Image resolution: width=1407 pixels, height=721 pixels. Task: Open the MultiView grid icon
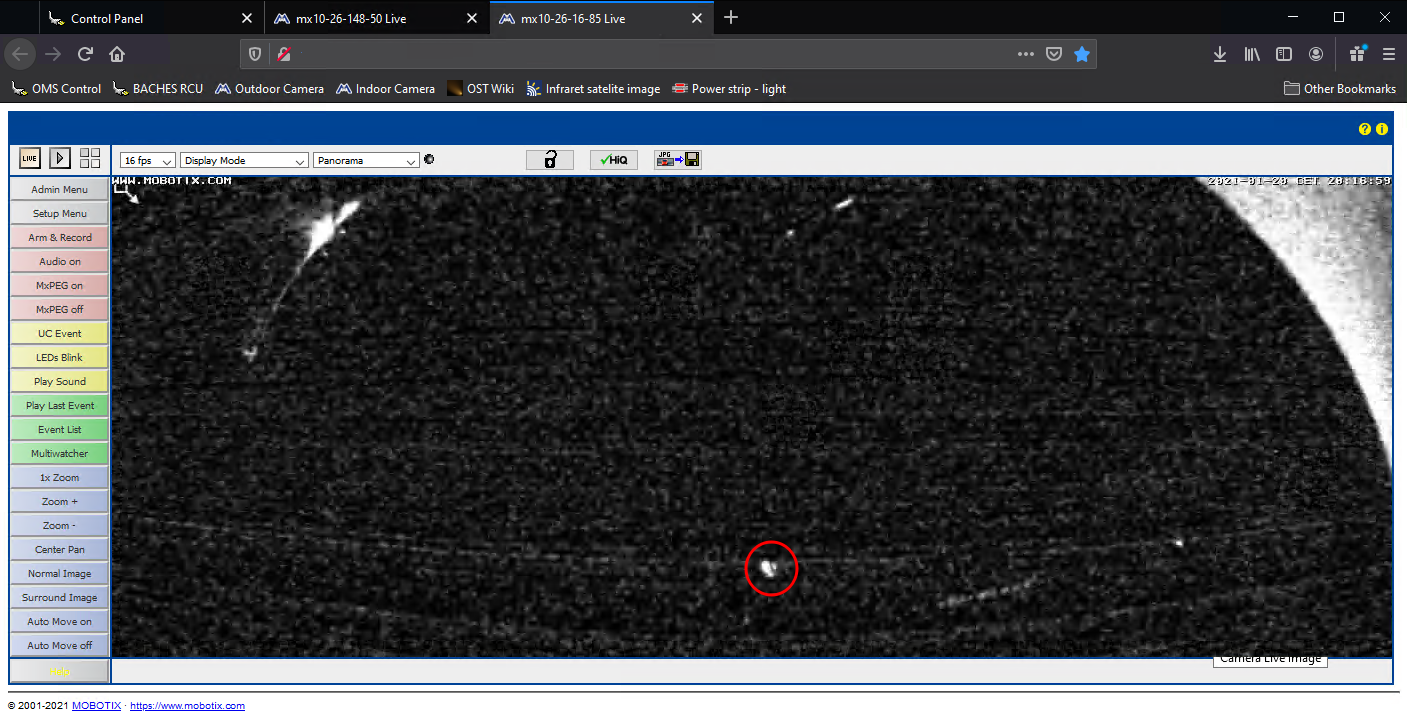coord(90,158)
